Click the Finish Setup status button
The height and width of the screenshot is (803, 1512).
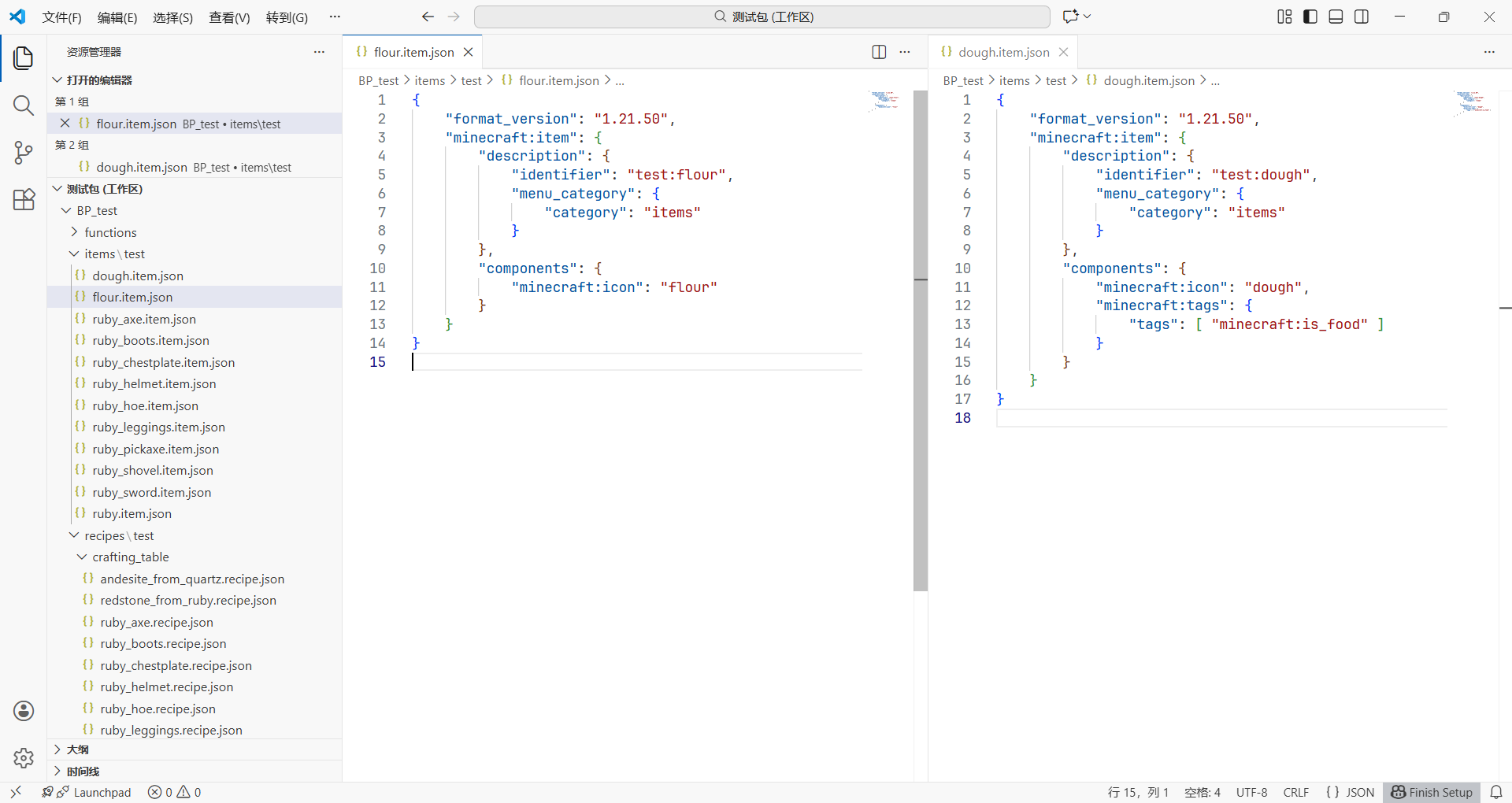[x=1432, y=792]
